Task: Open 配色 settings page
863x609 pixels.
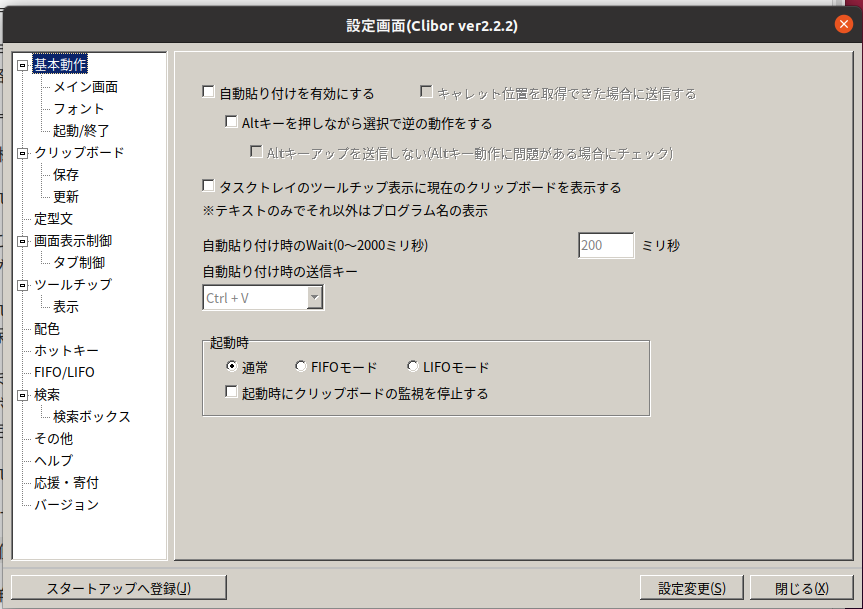Action: point(47,329)
